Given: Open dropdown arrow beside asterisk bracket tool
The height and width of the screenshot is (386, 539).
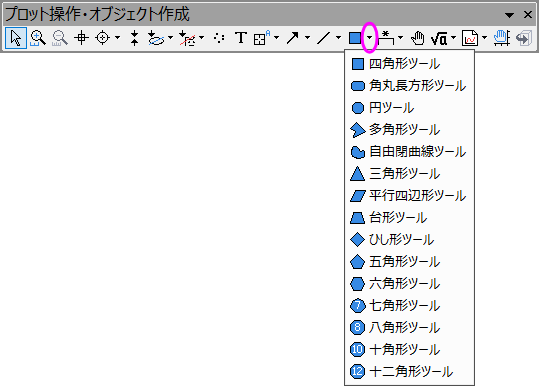Looking at the screenshot, I should click(x=400, y=38).
